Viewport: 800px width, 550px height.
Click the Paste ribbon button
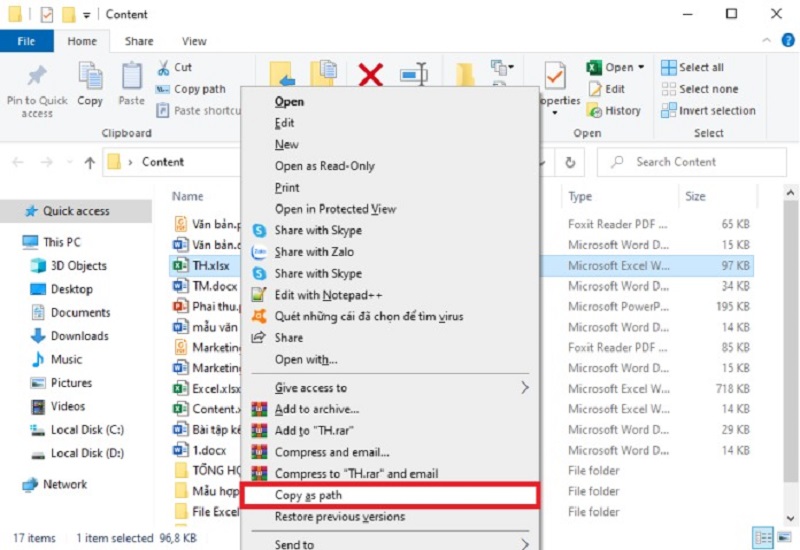132,84
